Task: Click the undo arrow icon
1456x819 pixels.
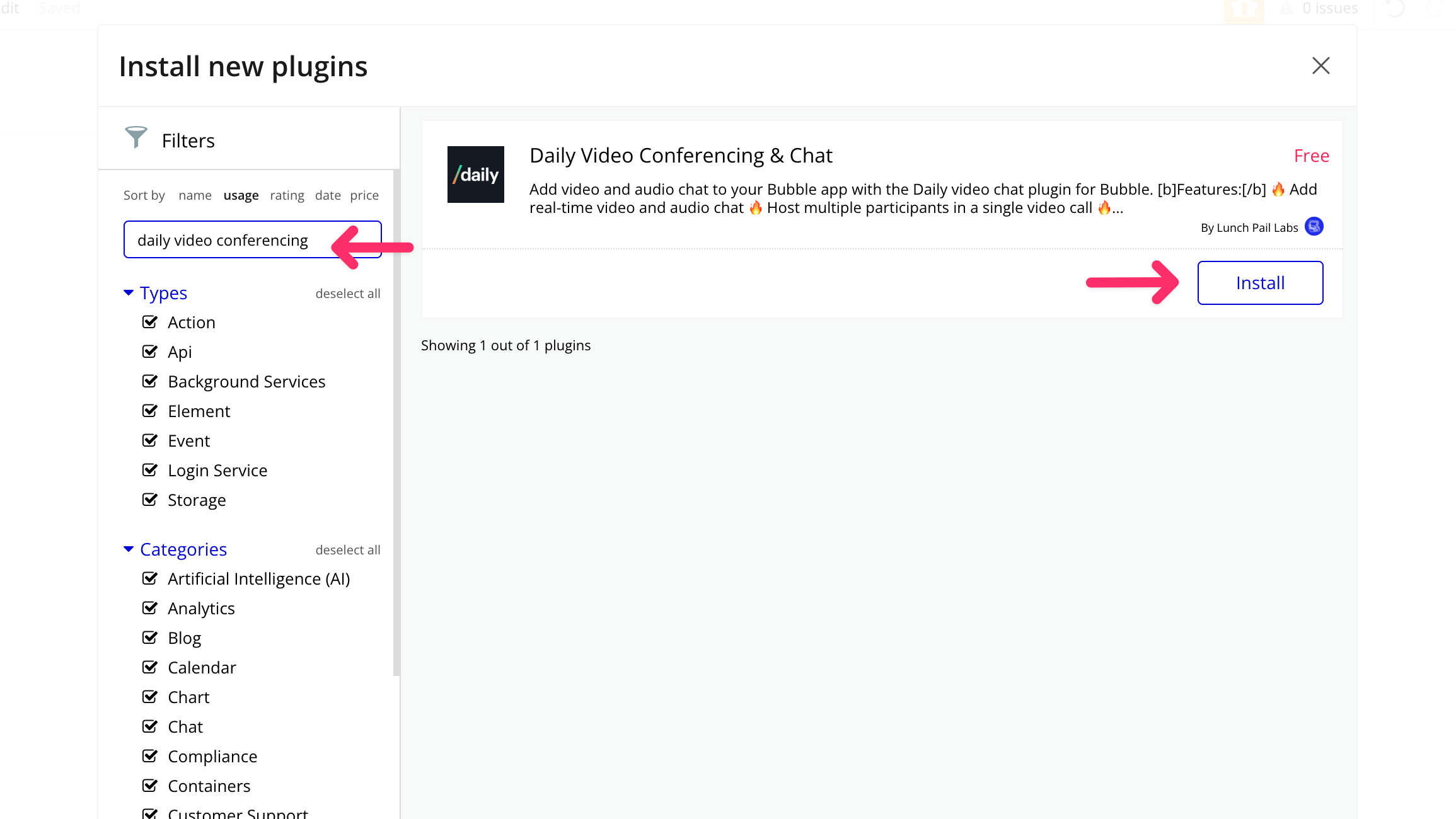Action: (1395, 9)
